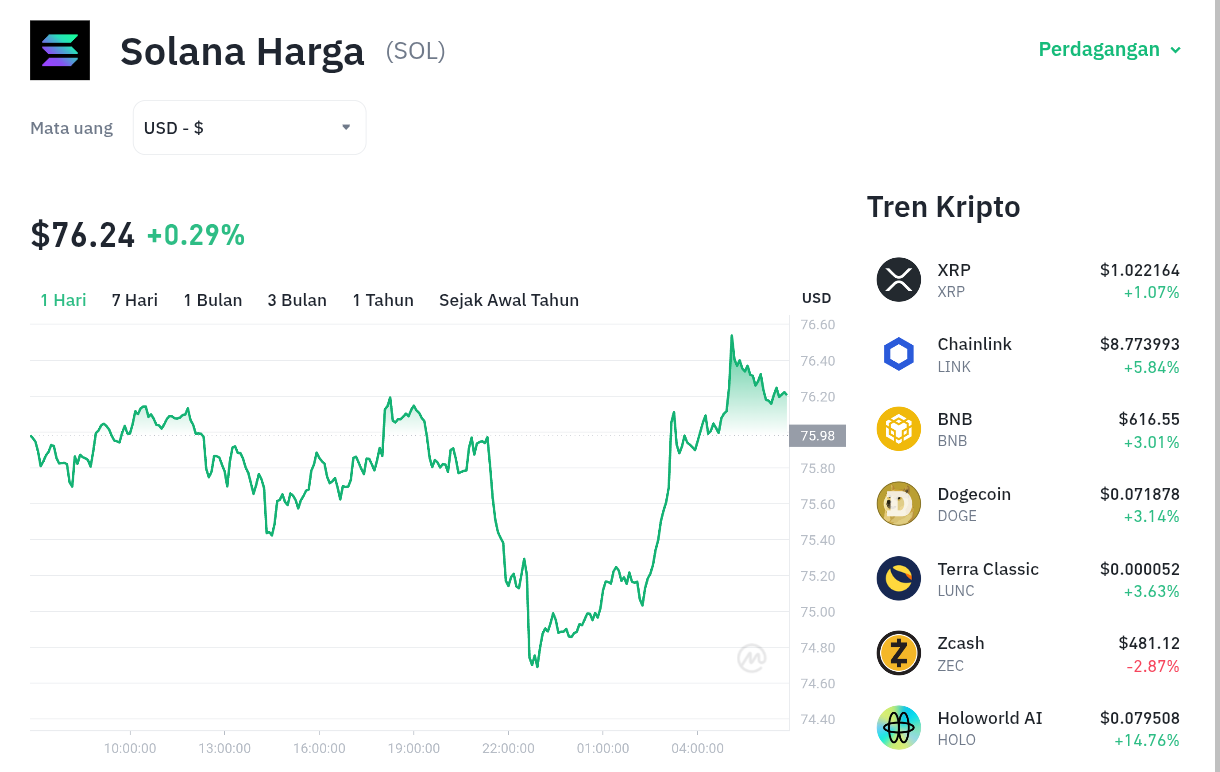Click the CoinMarketCap watermark on chart
The width and height of the screenshot is (1220, 772).
point(752,658)
